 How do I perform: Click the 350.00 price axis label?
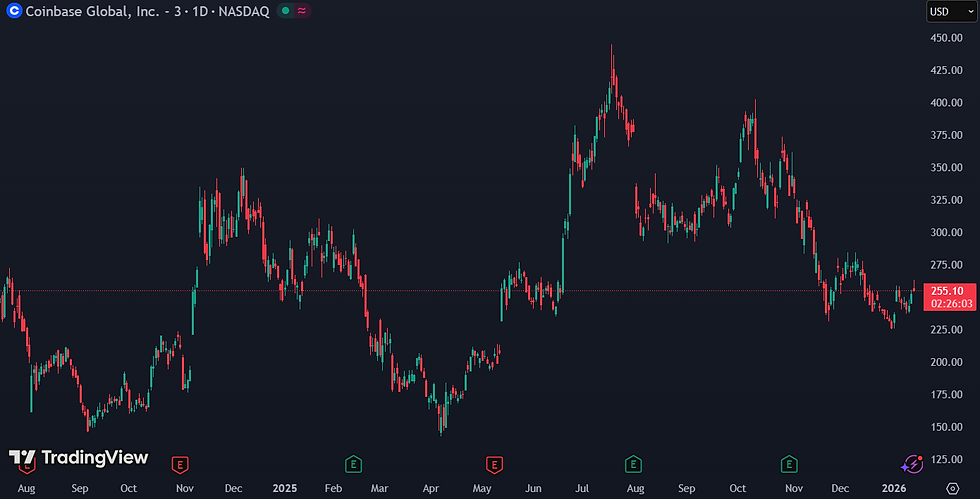pyautogui.click(x=946, y=168)
